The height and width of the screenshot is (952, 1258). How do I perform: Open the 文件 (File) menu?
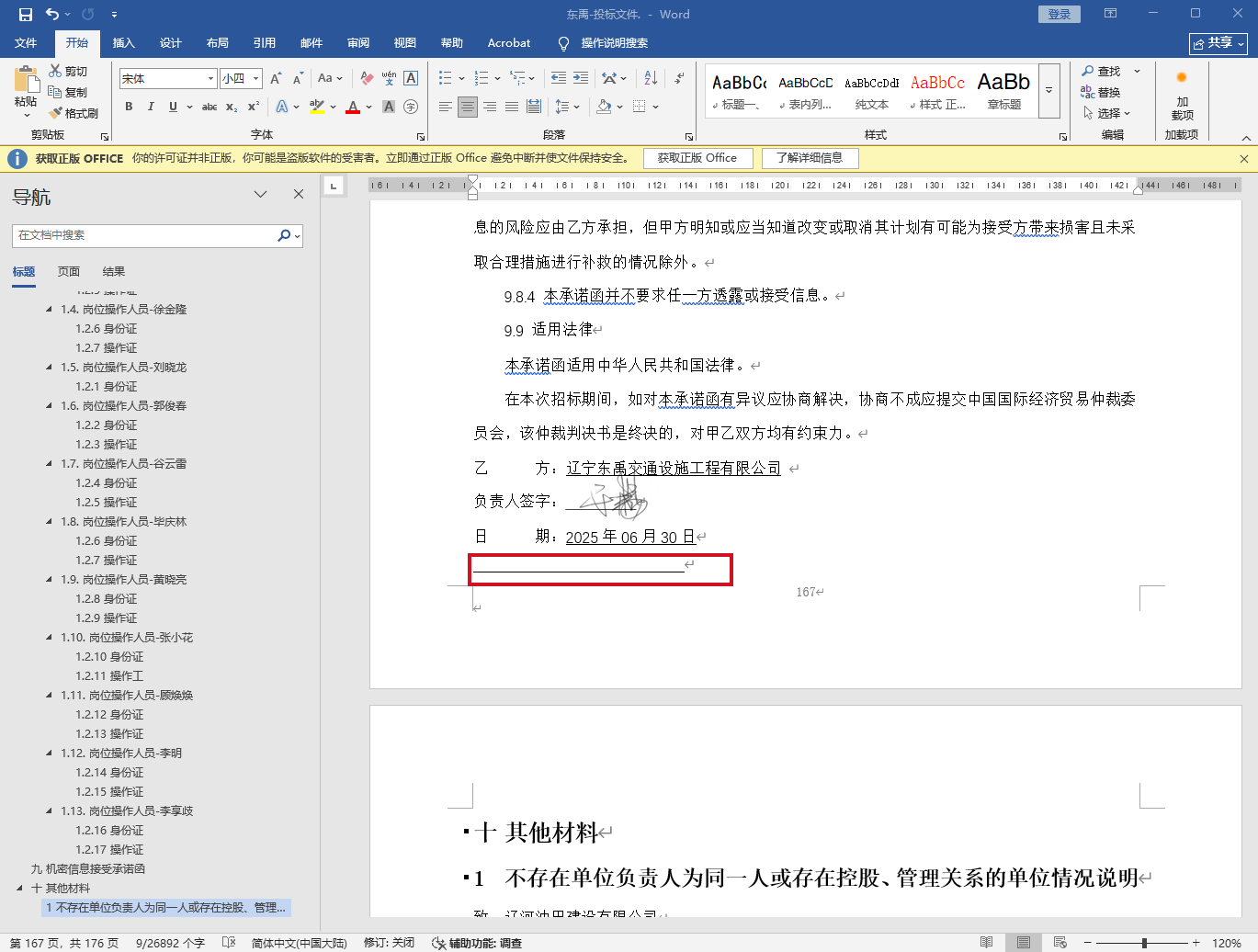click(x=26, y=43)
